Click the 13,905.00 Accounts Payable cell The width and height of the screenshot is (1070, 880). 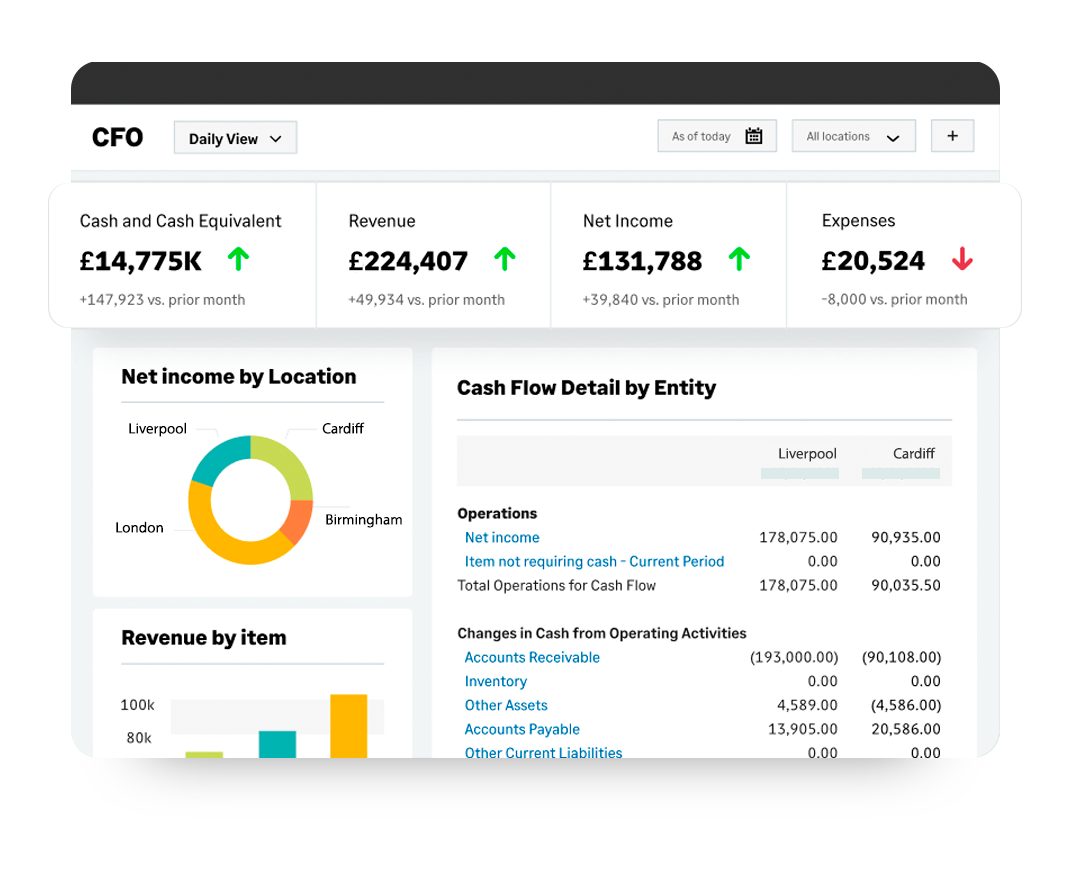point(802,729)
